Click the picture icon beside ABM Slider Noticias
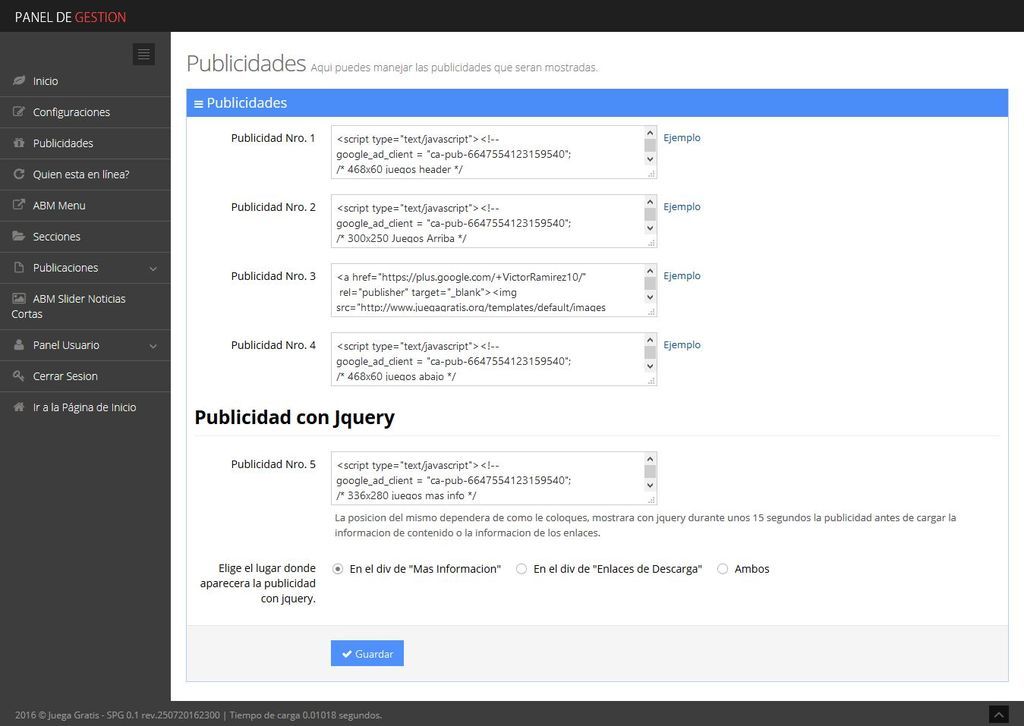The image size is (1024, 726). coord(19,298)
